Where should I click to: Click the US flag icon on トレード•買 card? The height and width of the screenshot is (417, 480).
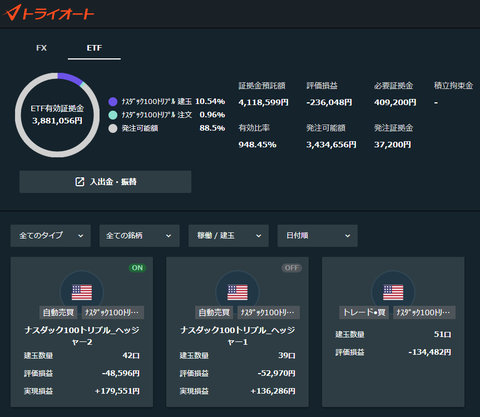point(393,292)
